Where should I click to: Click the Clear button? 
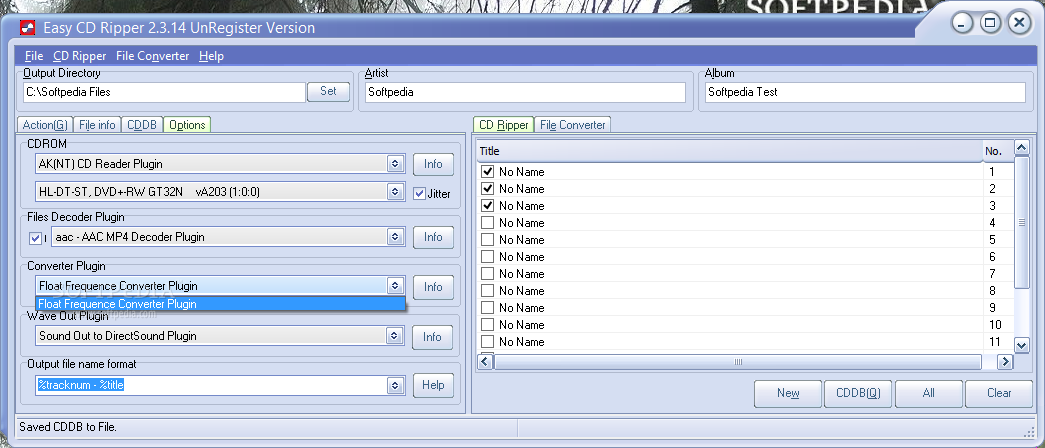click(x=999, y=393)
